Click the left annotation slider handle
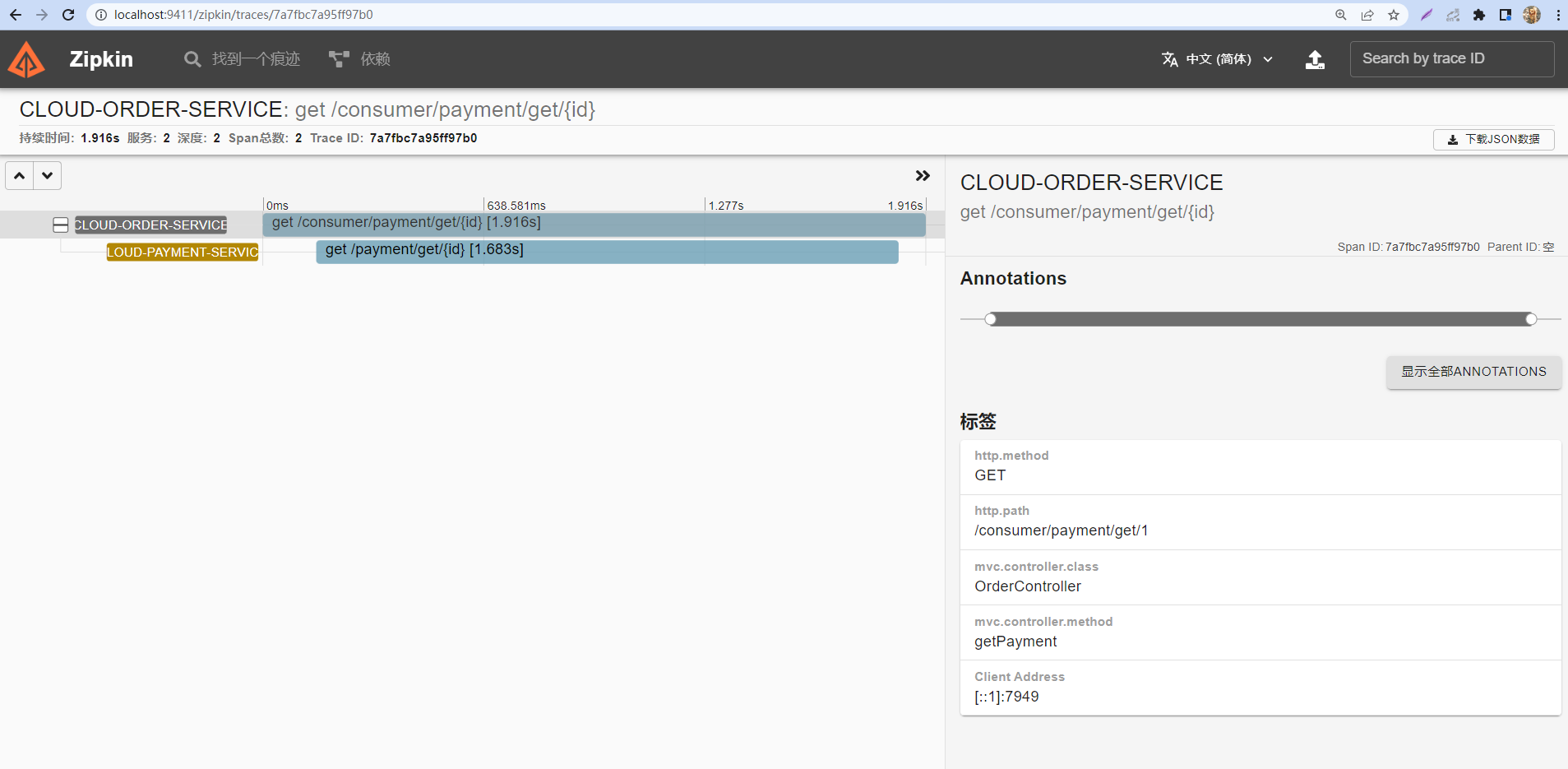Screen dimensions: 1568x769 coord(991,319)
